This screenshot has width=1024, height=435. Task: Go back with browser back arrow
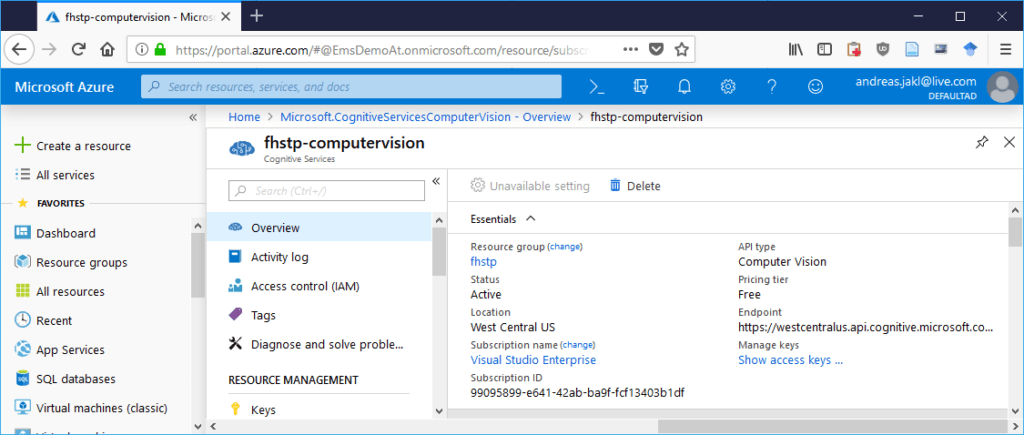[18, 49]
